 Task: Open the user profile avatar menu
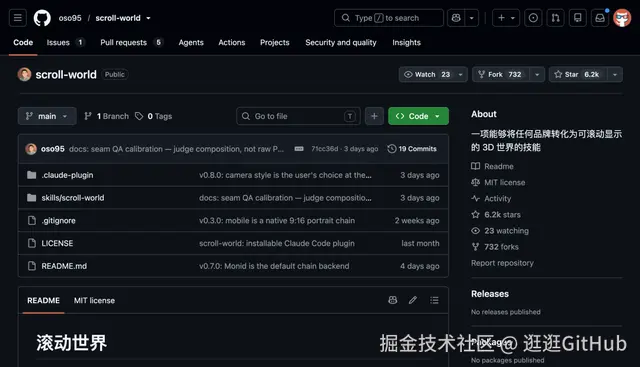tap(622, 18)
